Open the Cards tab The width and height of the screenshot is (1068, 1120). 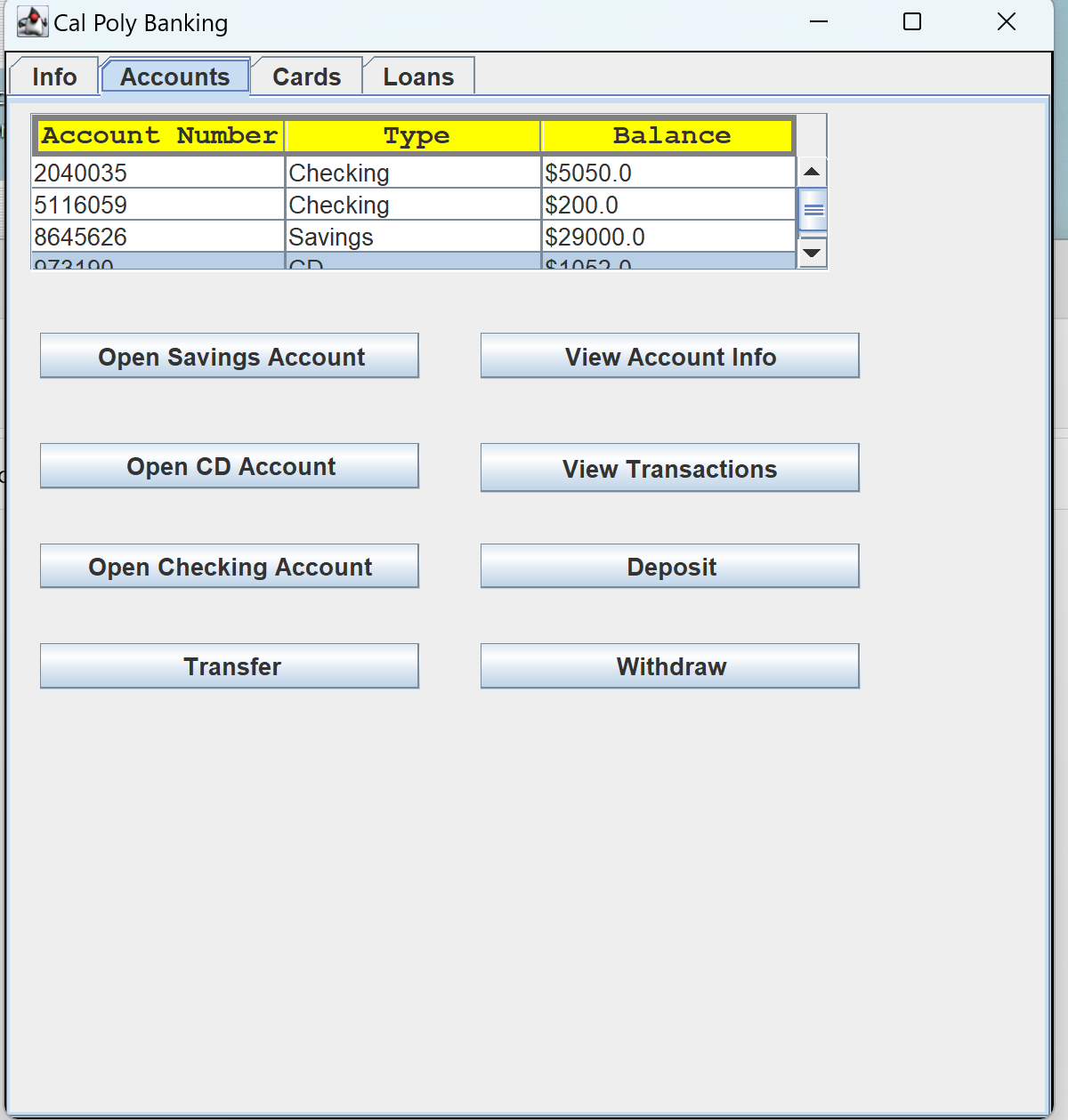tap(307, 77)
